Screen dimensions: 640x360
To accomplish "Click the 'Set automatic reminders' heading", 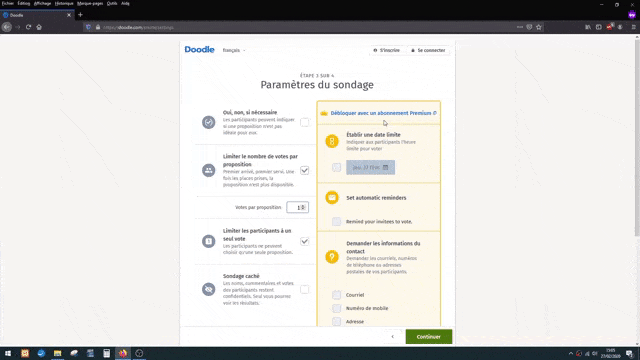I will (x=376, y=198).
